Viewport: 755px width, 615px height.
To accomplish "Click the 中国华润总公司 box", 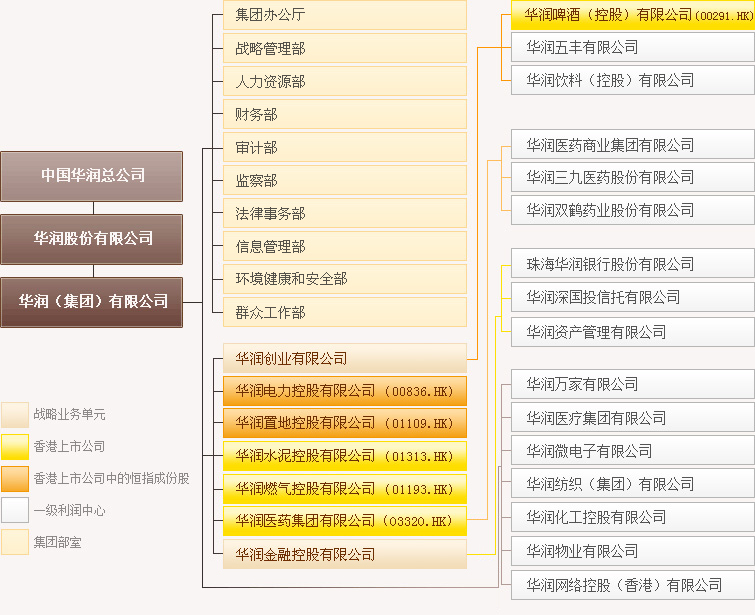I will (x=91, y=176).
